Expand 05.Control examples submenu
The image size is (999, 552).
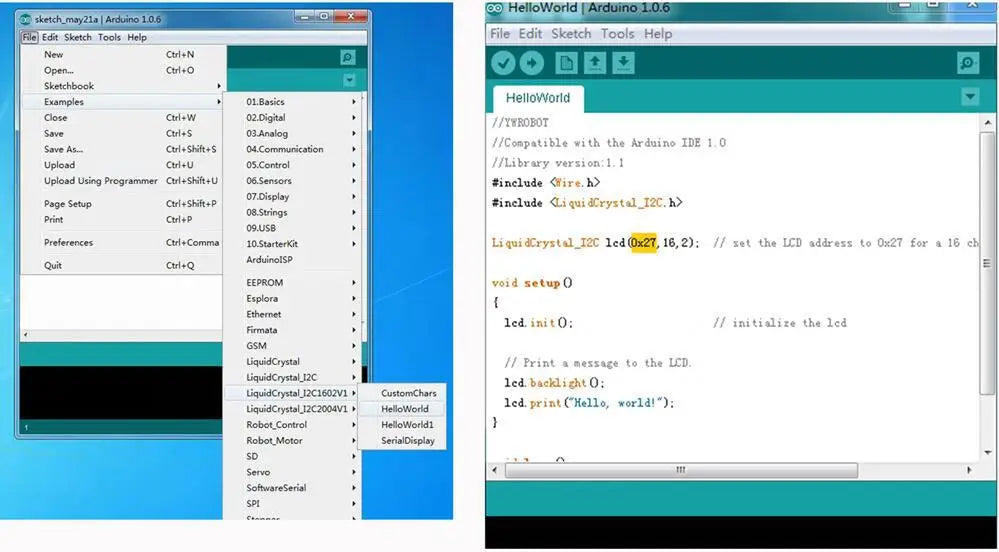[292, 165]
